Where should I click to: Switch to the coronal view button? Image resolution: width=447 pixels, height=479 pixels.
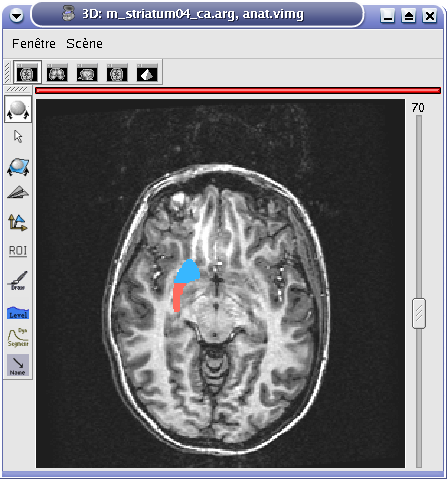click(x=57, y=73)
